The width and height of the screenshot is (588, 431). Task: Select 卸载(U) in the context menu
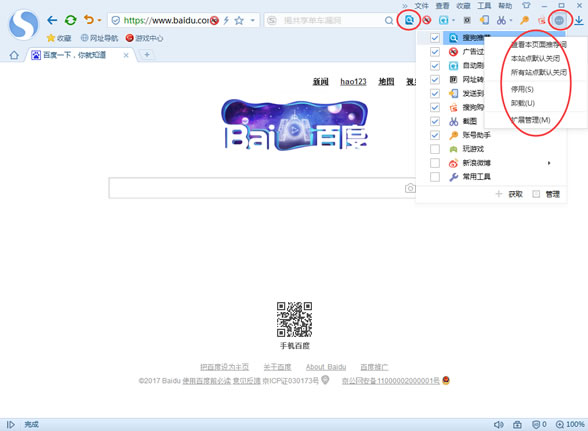522,103
